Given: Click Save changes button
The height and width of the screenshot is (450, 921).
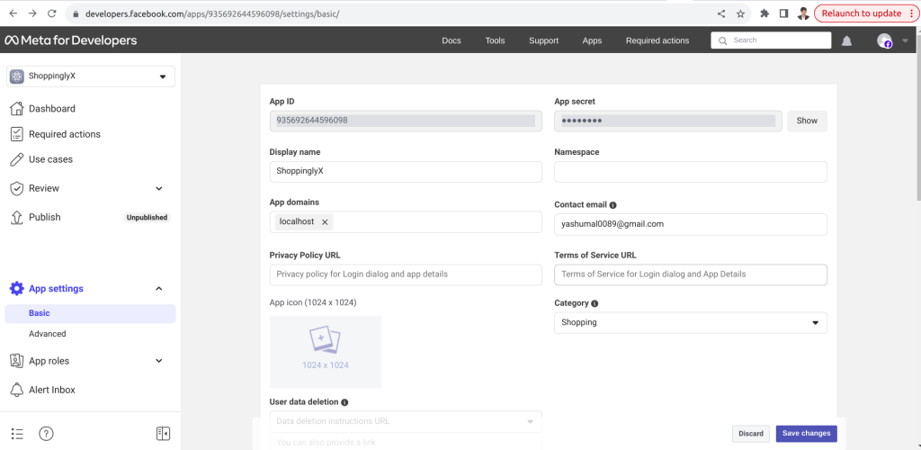Looking at the screenshot, I should 806,434.
